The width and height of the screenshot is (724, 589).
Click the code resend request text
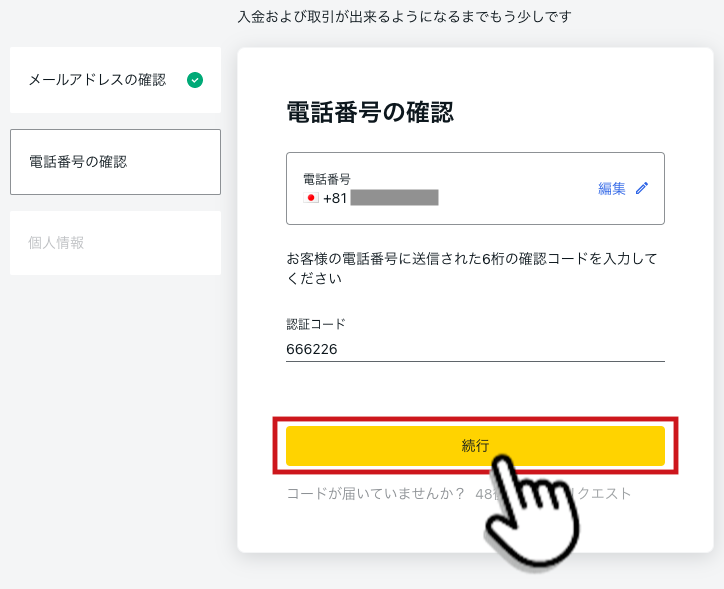553,494
